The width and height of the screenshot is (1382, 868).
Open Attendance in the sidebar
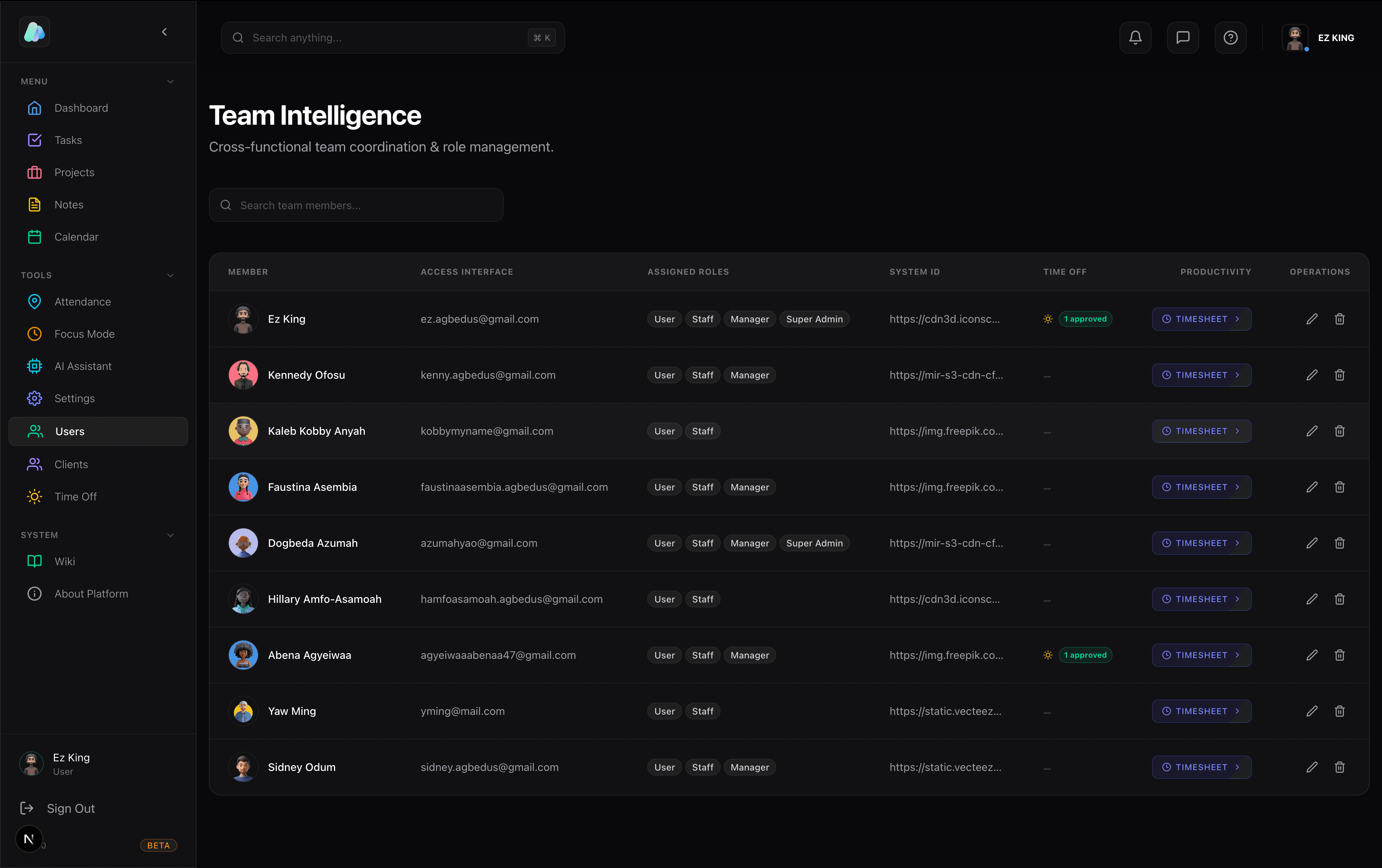[x=98, y=302]
